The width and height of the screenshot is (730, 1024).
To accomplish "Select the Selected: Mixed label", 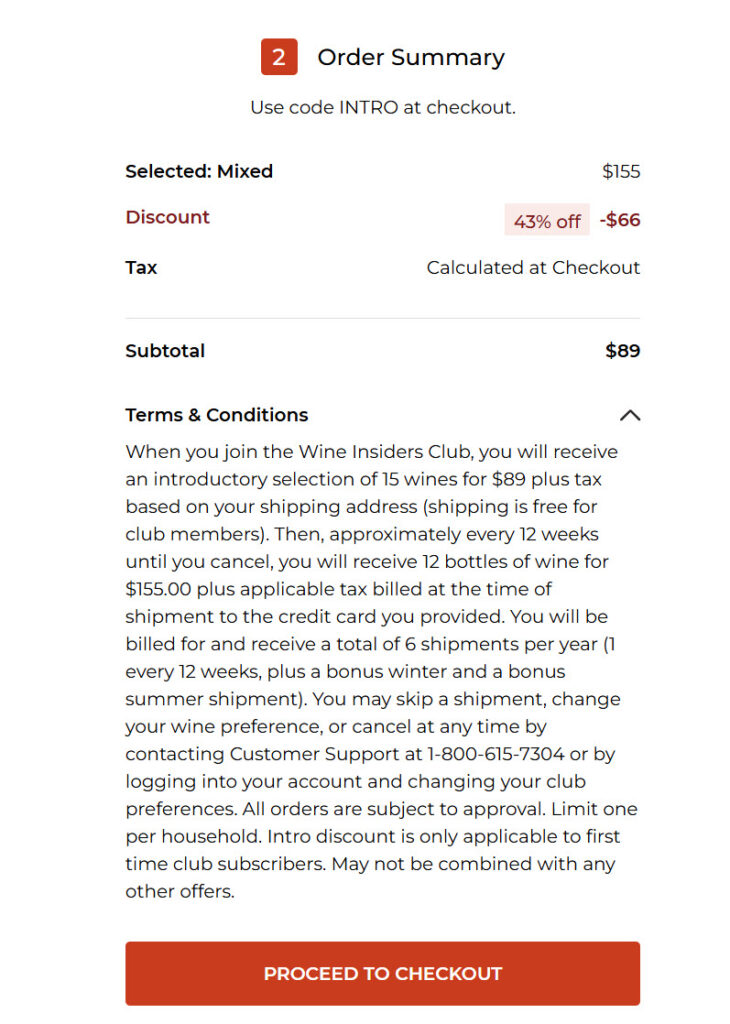I will pos(199,171).
